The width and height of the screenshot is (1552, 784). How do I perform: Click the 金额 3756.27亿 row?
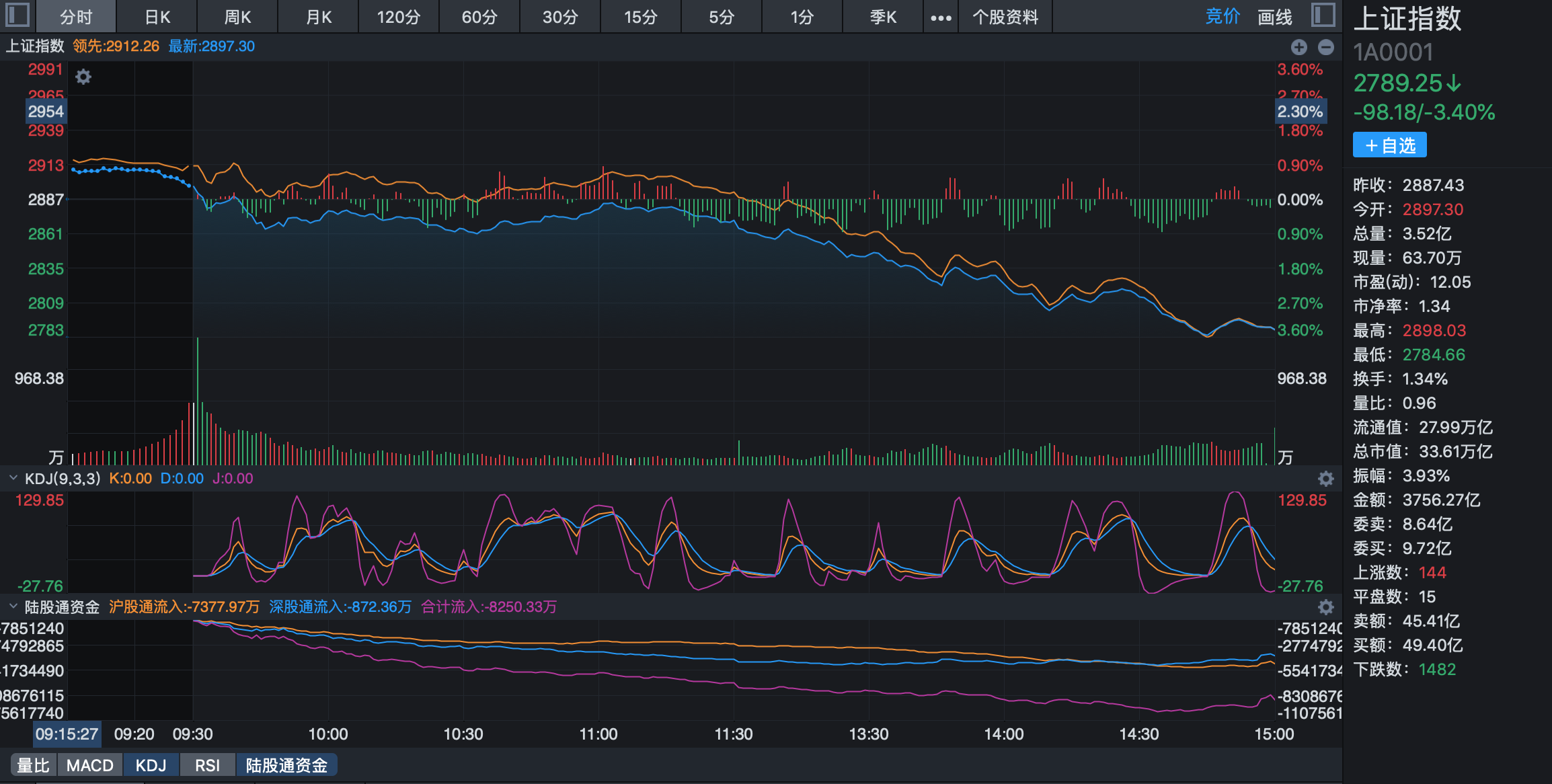coord(1417,500)
